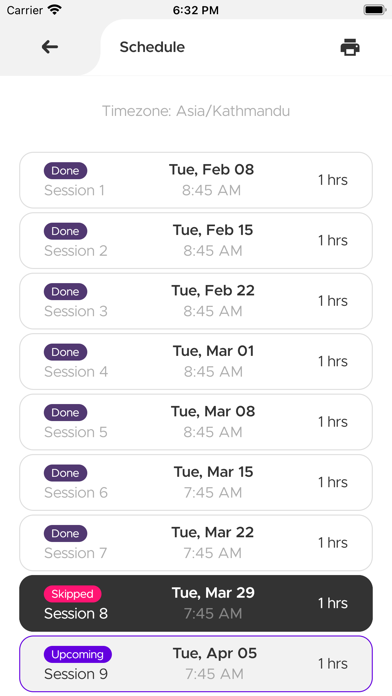Open the upcoming Tue, Apr 05 session
The width and height of the screenshot is (392, 696).
(196, 664)
